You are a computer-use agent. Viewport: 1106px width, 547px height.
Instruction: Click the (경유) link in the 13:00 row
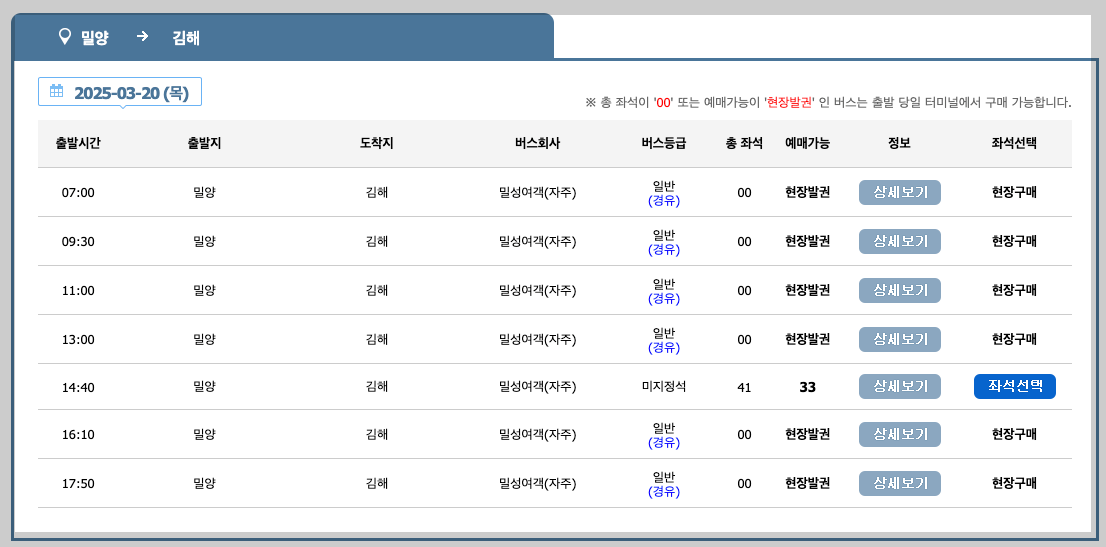pos(664,348)
